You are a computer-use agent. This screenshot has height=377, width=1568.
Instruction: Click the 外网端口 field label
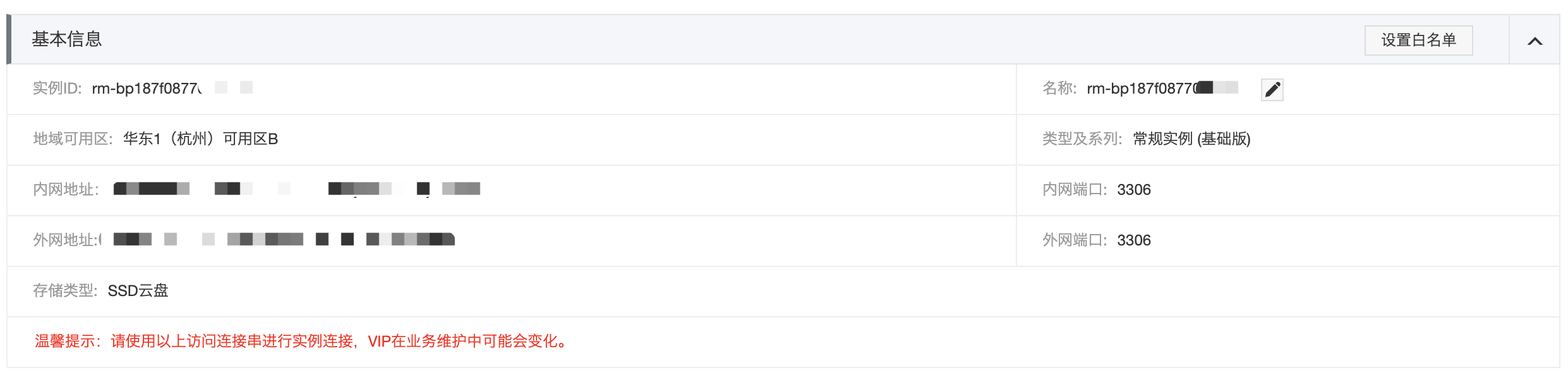(1074, 240)
